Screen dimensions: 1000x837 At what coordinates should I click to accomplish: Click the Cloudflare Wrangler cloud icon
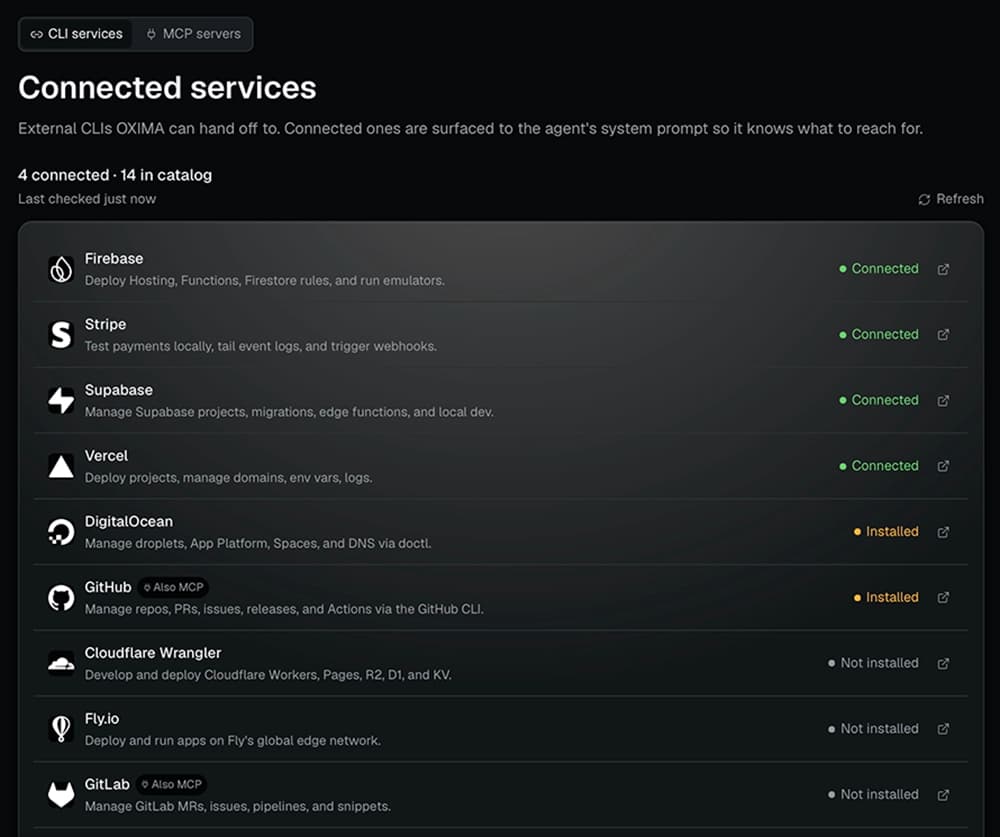[61, 663]
